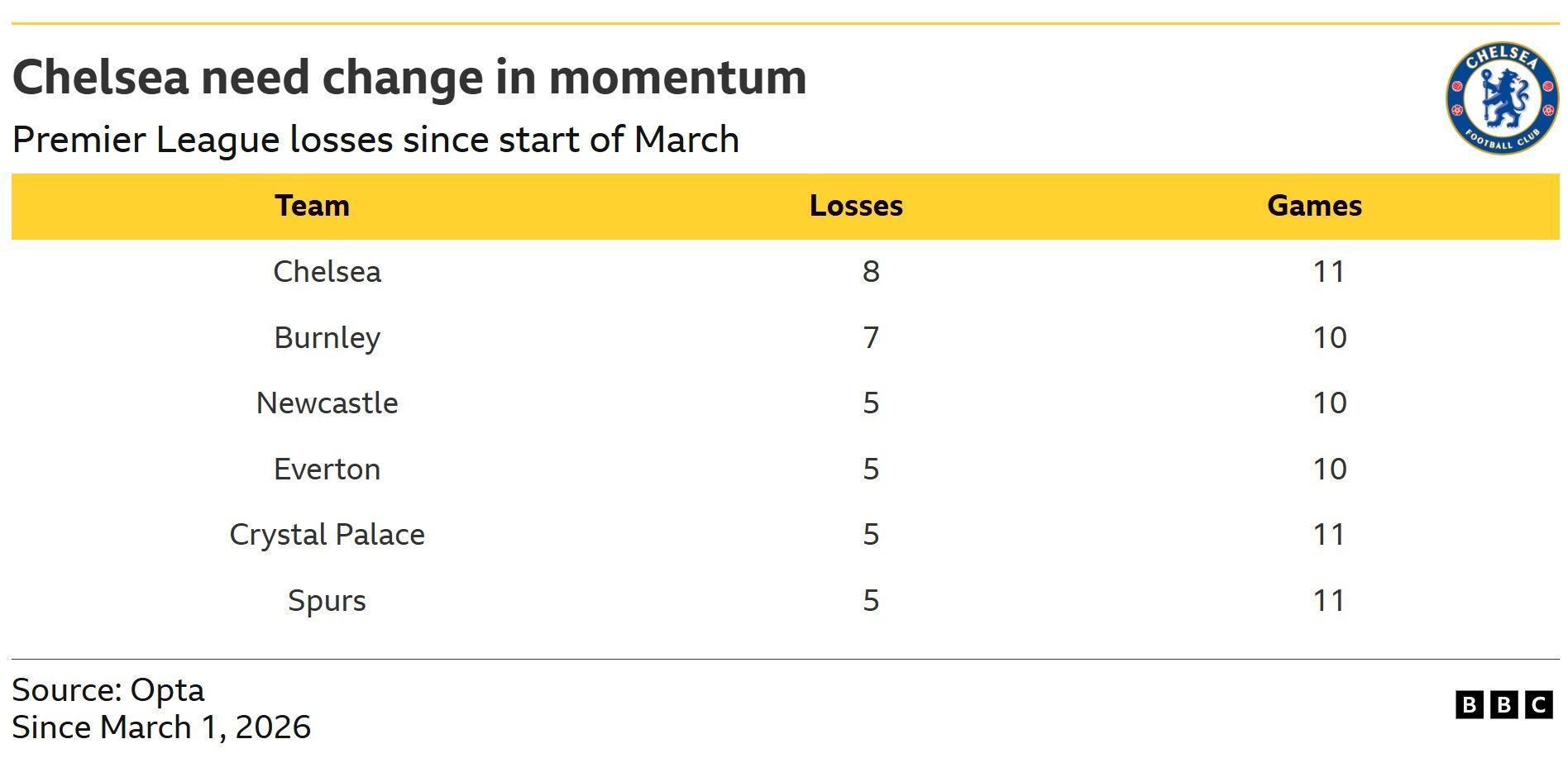1568x758 pixels.
Task: Click Burnley's games value 10
Action: pos(1329,338)
